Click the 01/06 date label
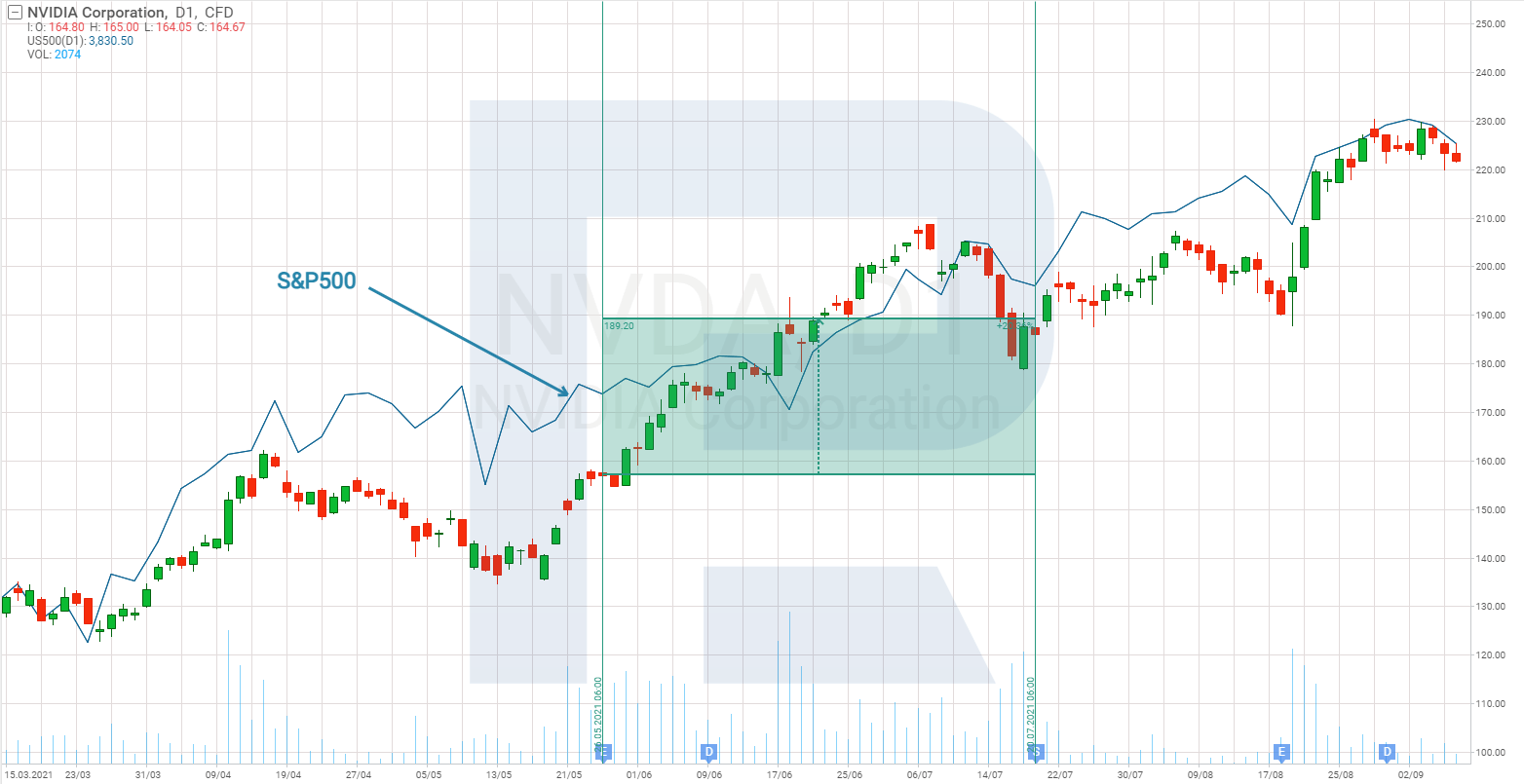Screen dimensions: 1524x784 pyautogui.click(x=639, y=775)
